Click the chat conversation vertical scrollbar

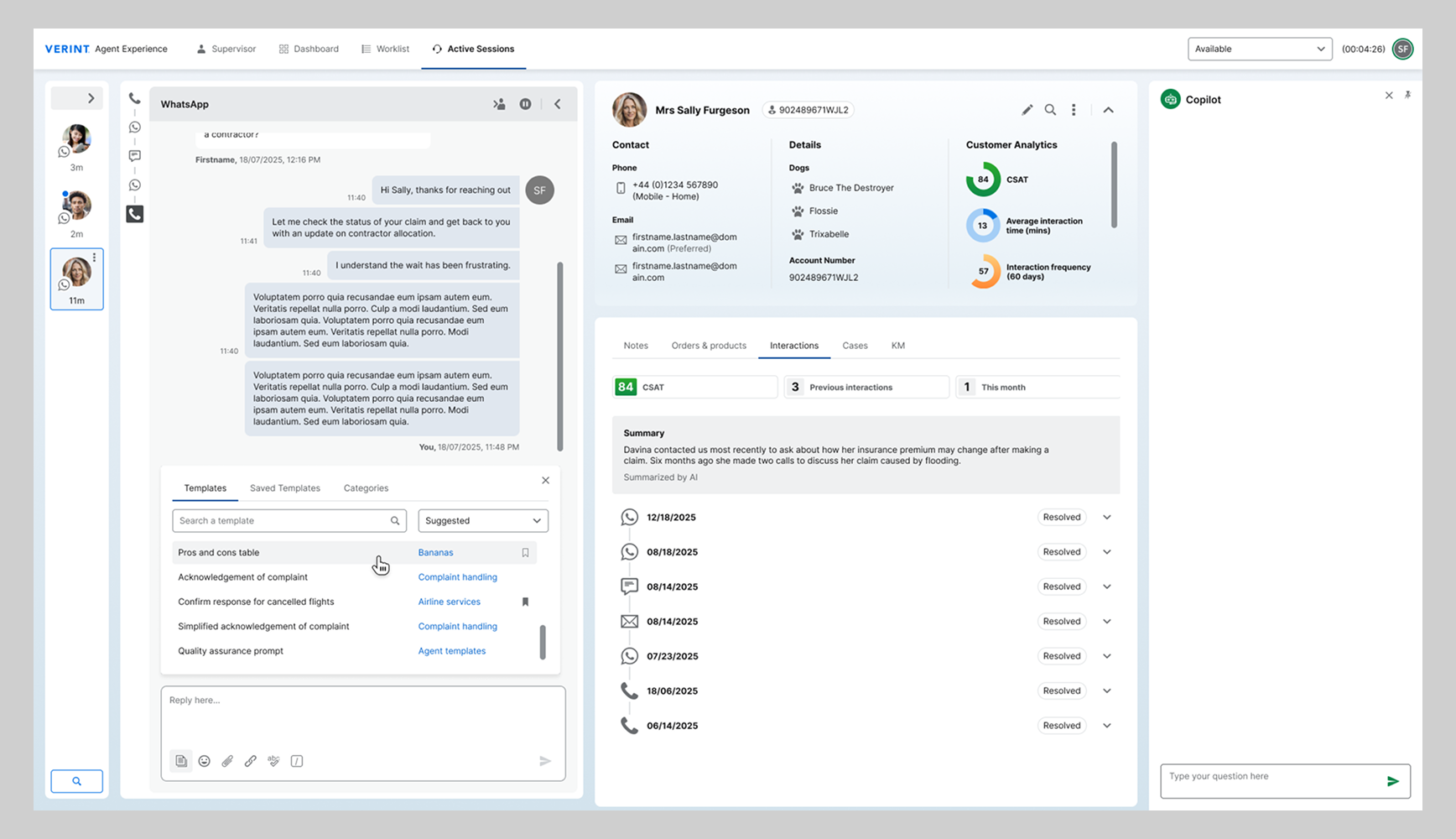click(x=559, y=357)
